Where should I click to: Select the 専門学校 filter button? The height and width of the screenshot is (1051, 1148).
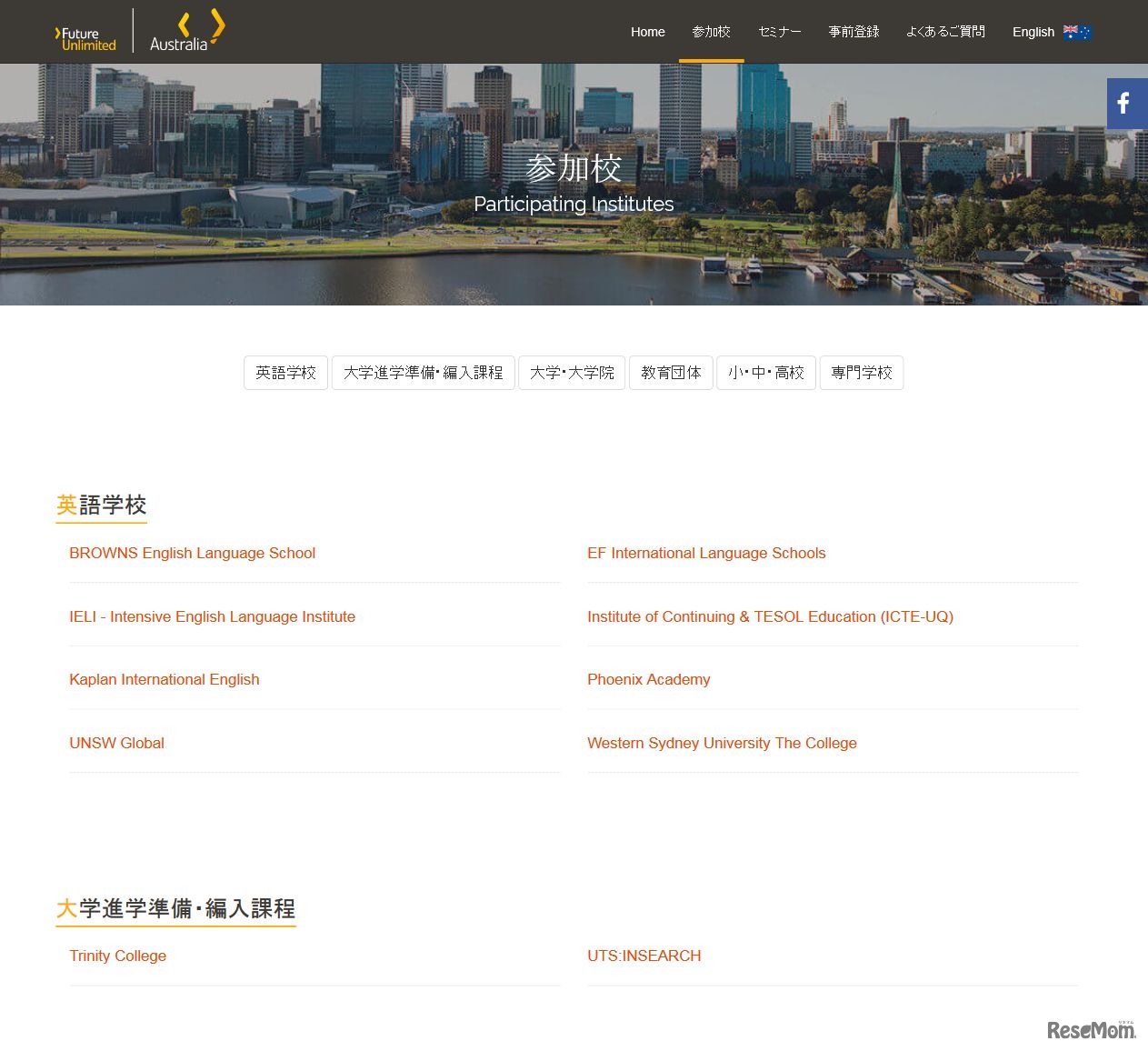862,373
